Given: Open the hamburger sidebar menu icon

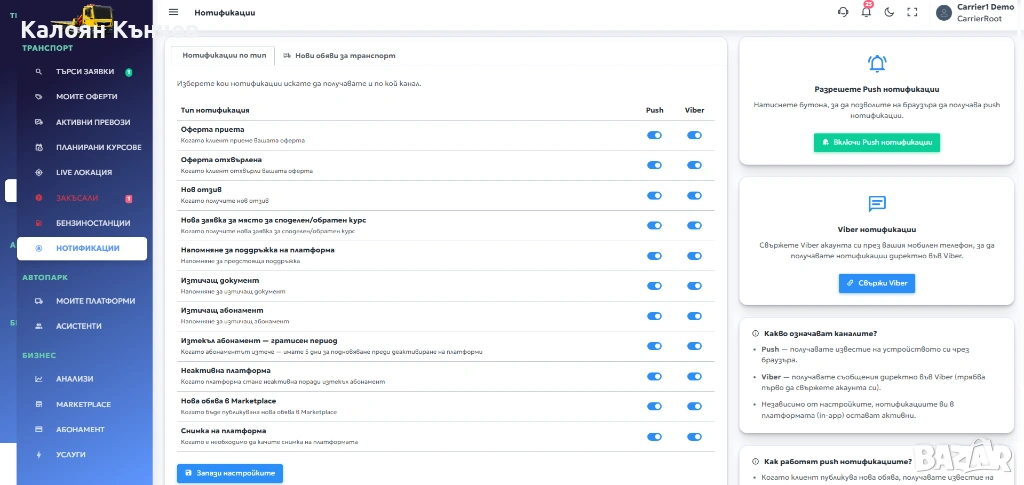Looking at the screenshot, I should click(174, 12).
